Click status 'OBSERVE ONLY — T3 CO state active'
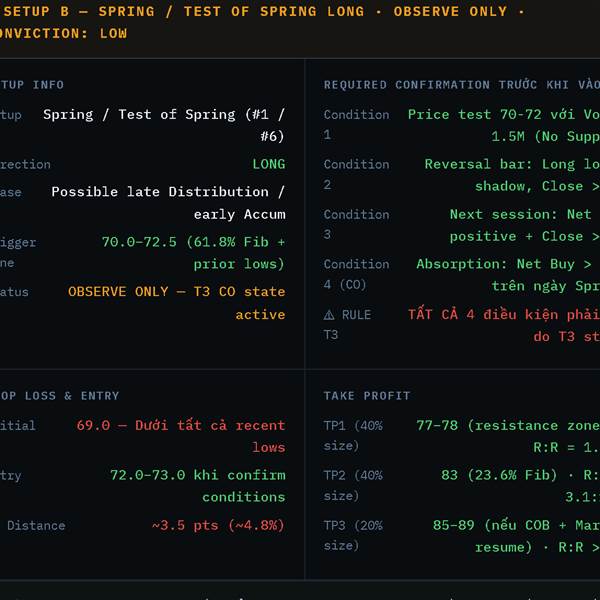 click(176, 303)
